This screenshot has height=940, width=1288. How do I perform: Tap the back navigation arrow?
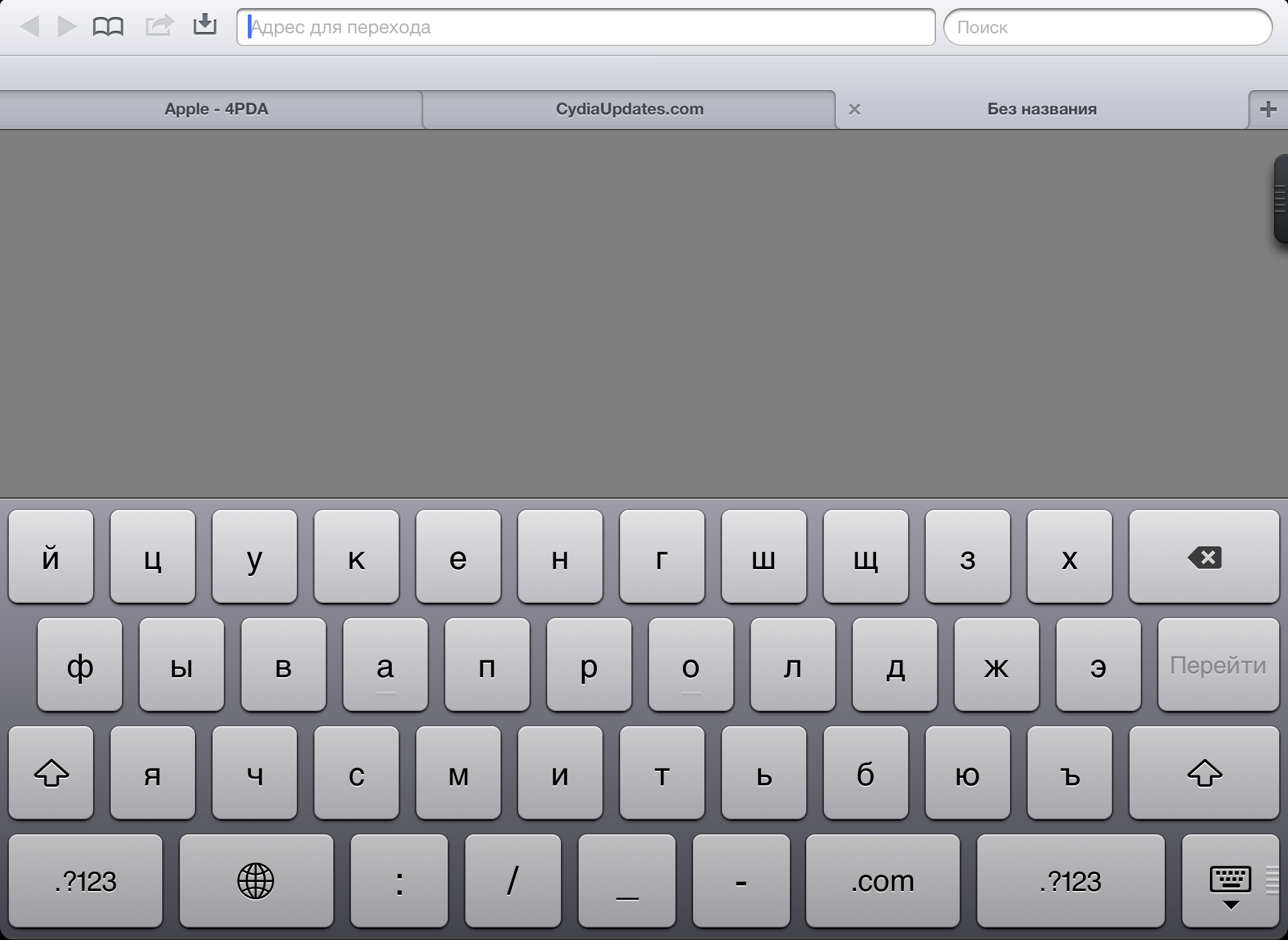click(30, 26)
